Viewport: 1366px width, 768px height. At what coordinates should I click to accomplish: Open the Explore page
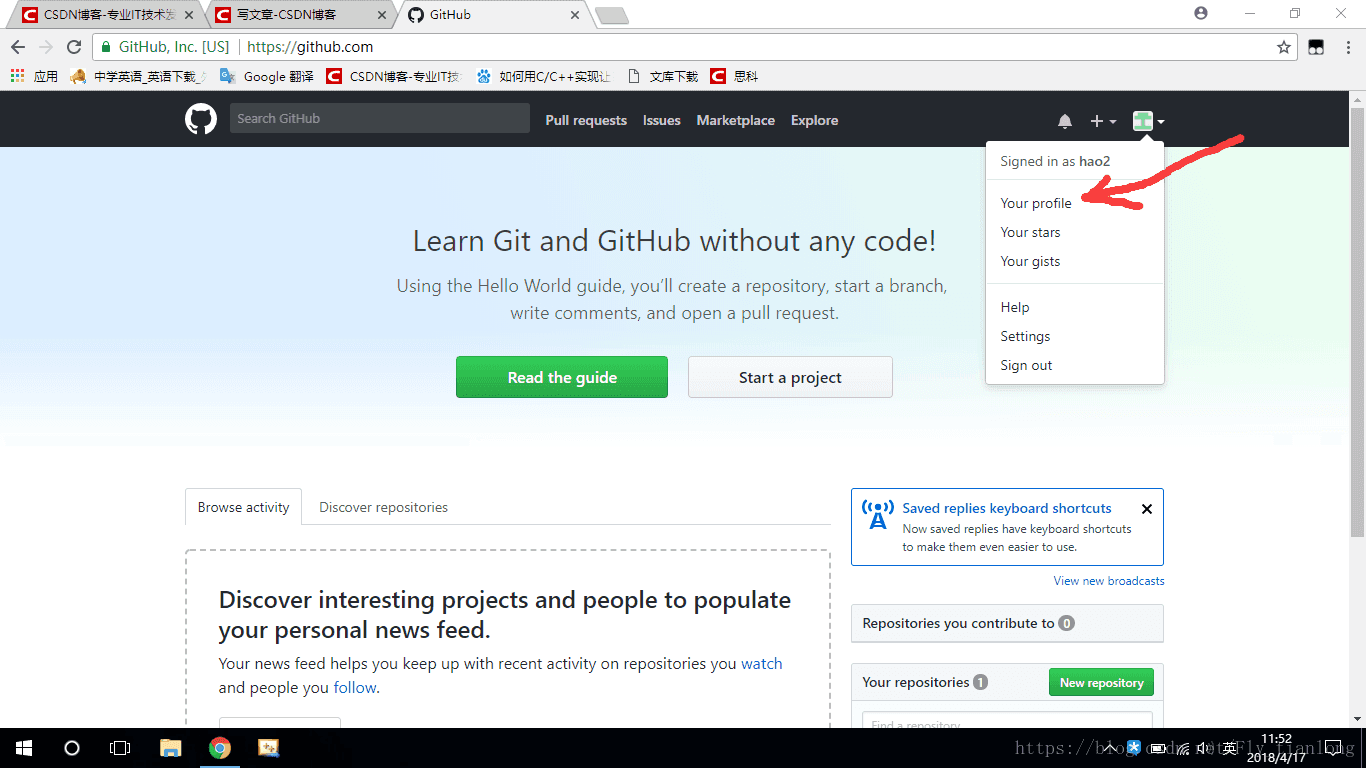(x=814, y=120)
